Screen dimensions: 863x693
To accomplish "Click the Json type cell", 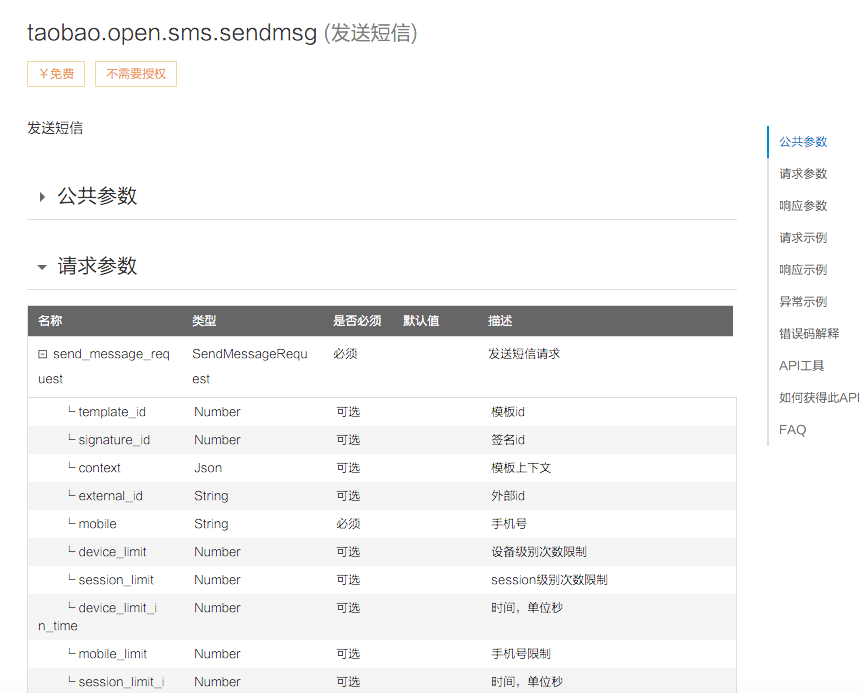I will [208, 468].
